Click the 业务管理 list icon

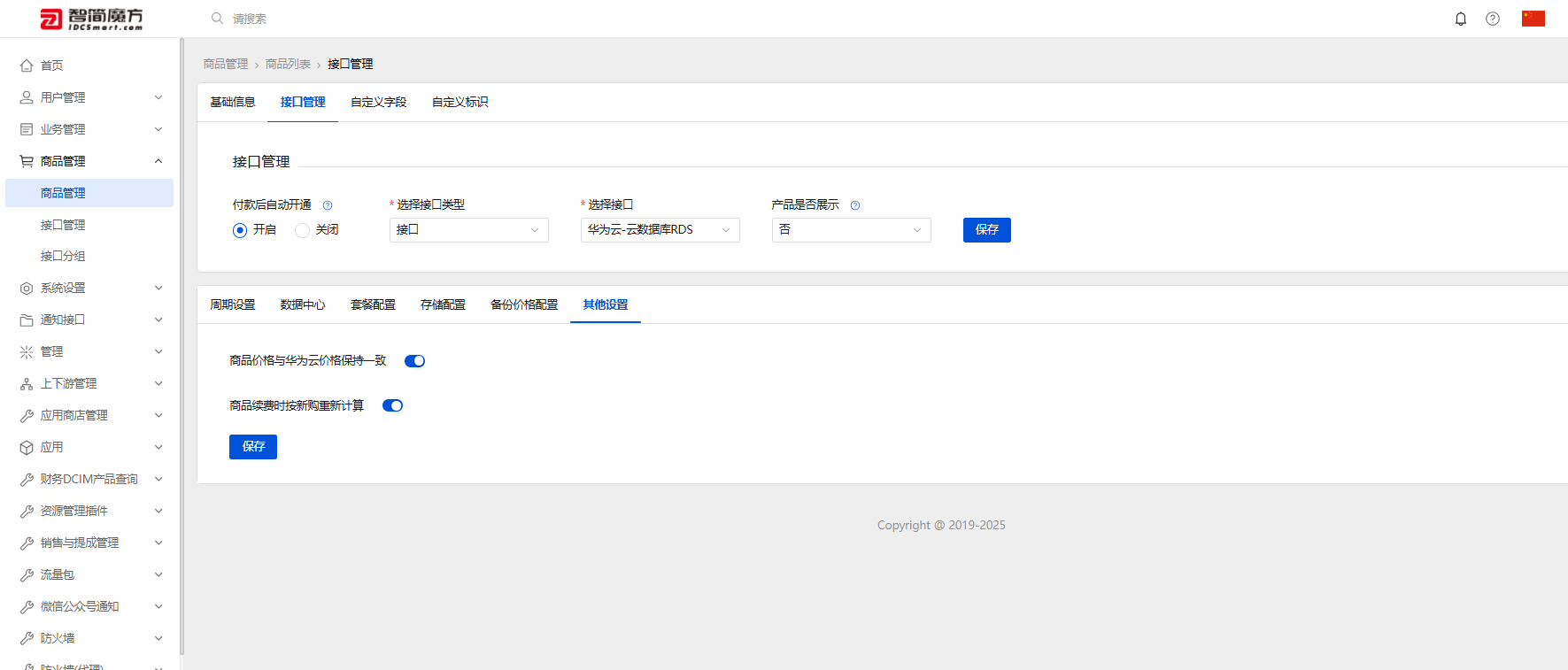(x=27, y=129)
